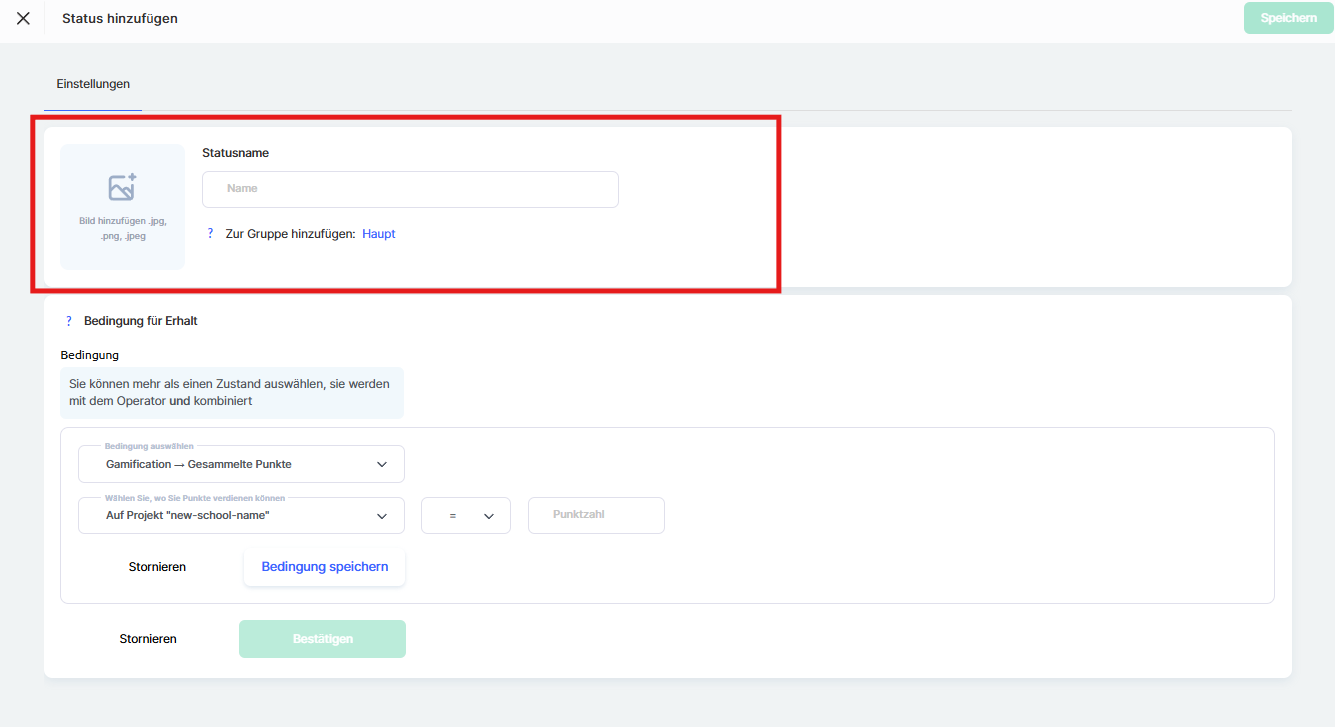Save condition with Bedingung speichern
Screen dimensions: 1335x727
325,567
